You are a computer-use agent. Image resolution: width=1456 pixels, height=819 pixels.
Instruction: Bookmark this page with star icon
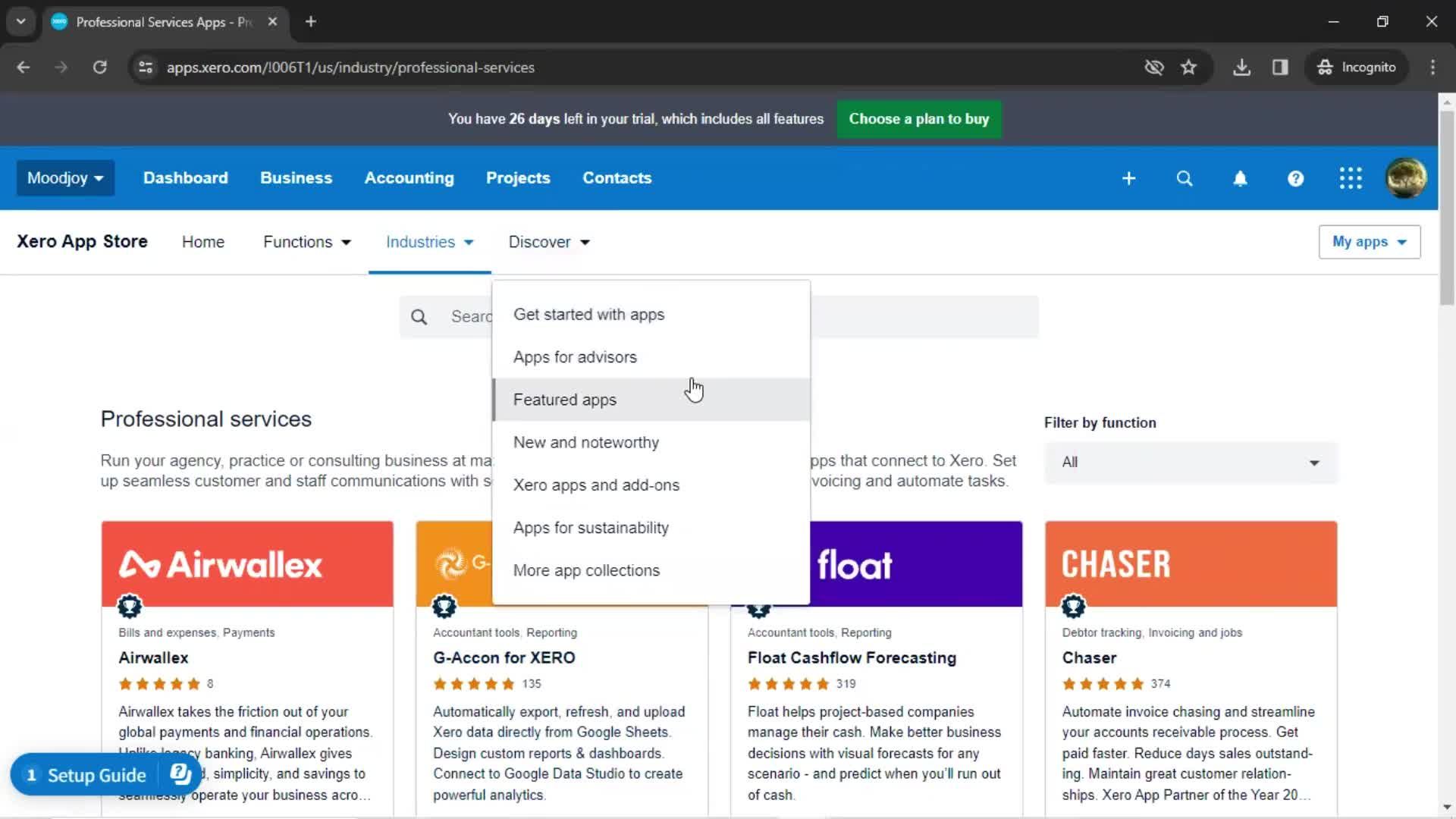pyautogui.click(x=1188, y=67)
